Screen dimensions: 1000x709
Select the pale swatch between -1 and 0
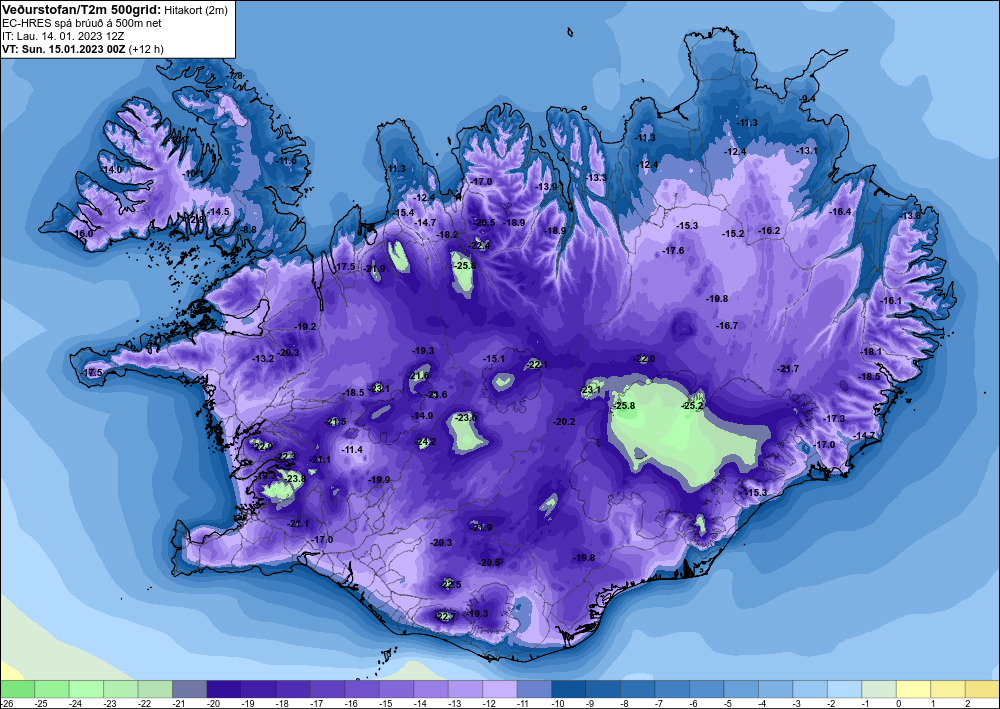pos(878,689)
